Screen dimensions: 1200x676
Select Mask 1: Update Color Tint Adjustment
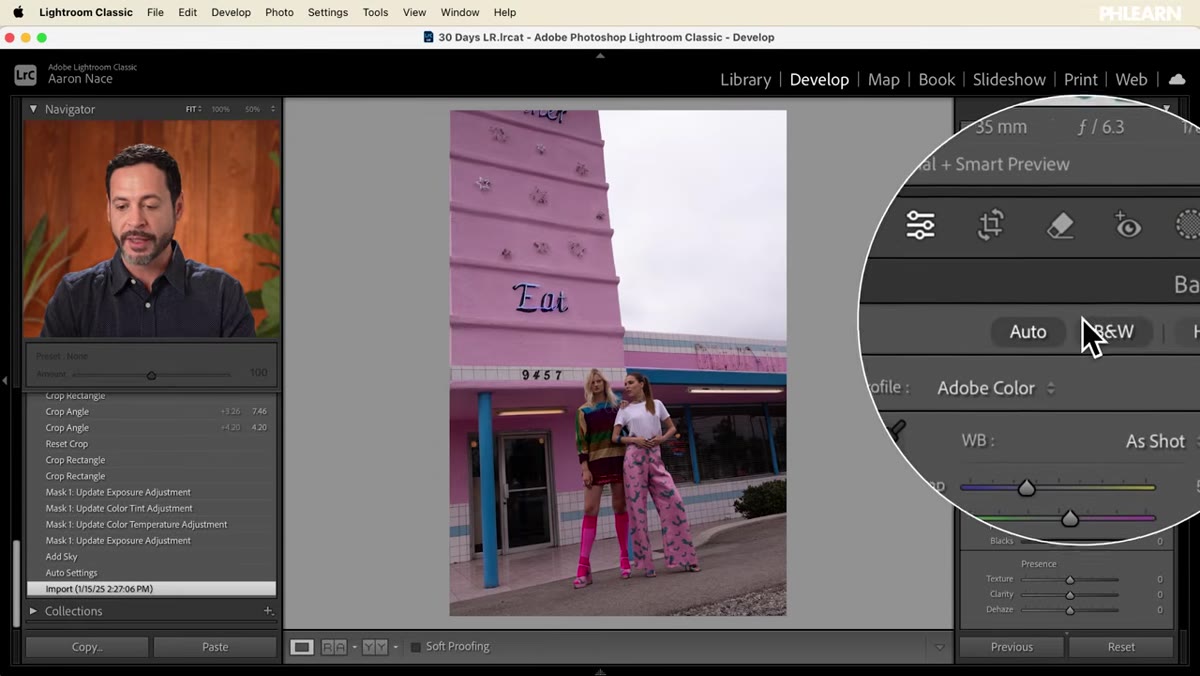point(151,508)
